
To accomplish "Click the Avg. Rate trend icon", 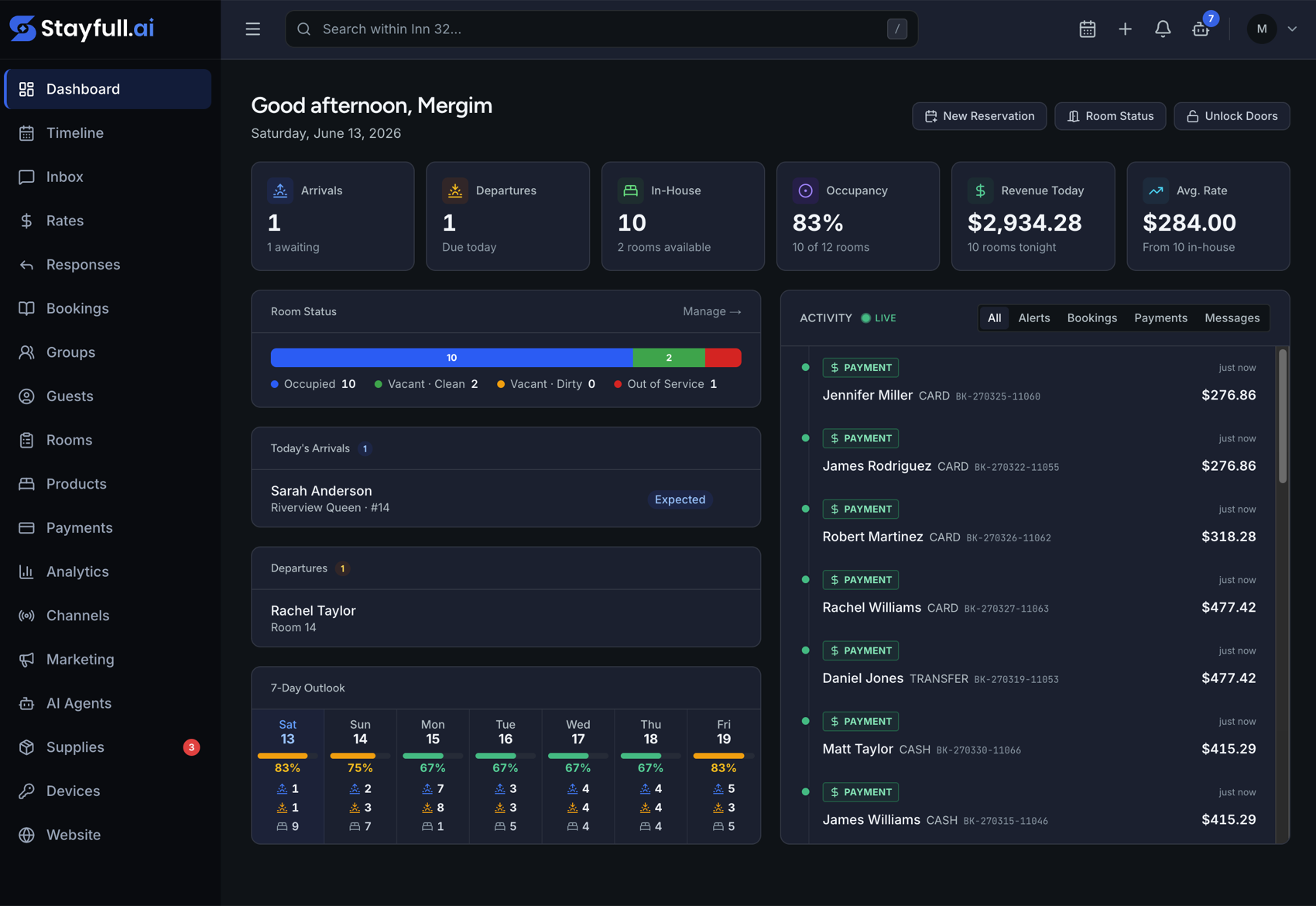I will [x=1156, y=190].
